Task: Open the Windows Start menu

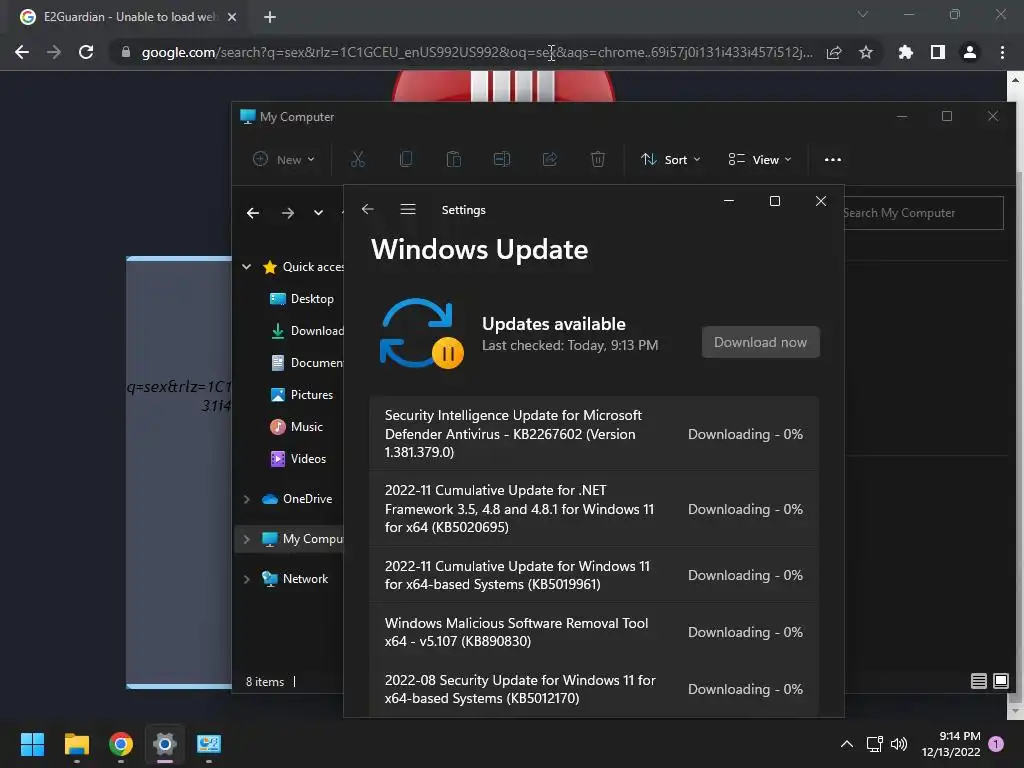Action: point(32,744)
